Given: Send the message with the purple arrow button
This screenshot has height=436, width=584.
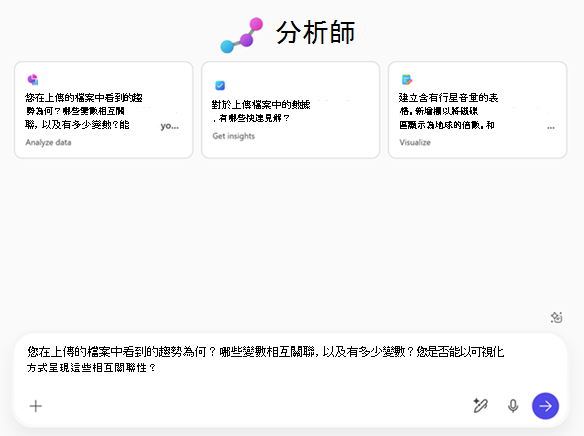Looking at the screenshot, I should (x=545, y=406).
